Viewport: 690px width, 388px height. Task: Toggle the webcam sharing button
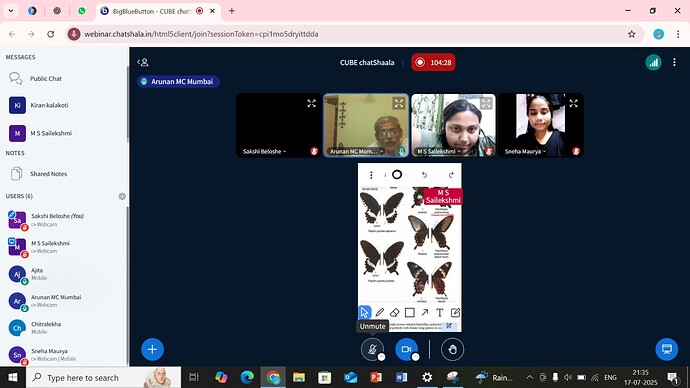pos(407,349)
